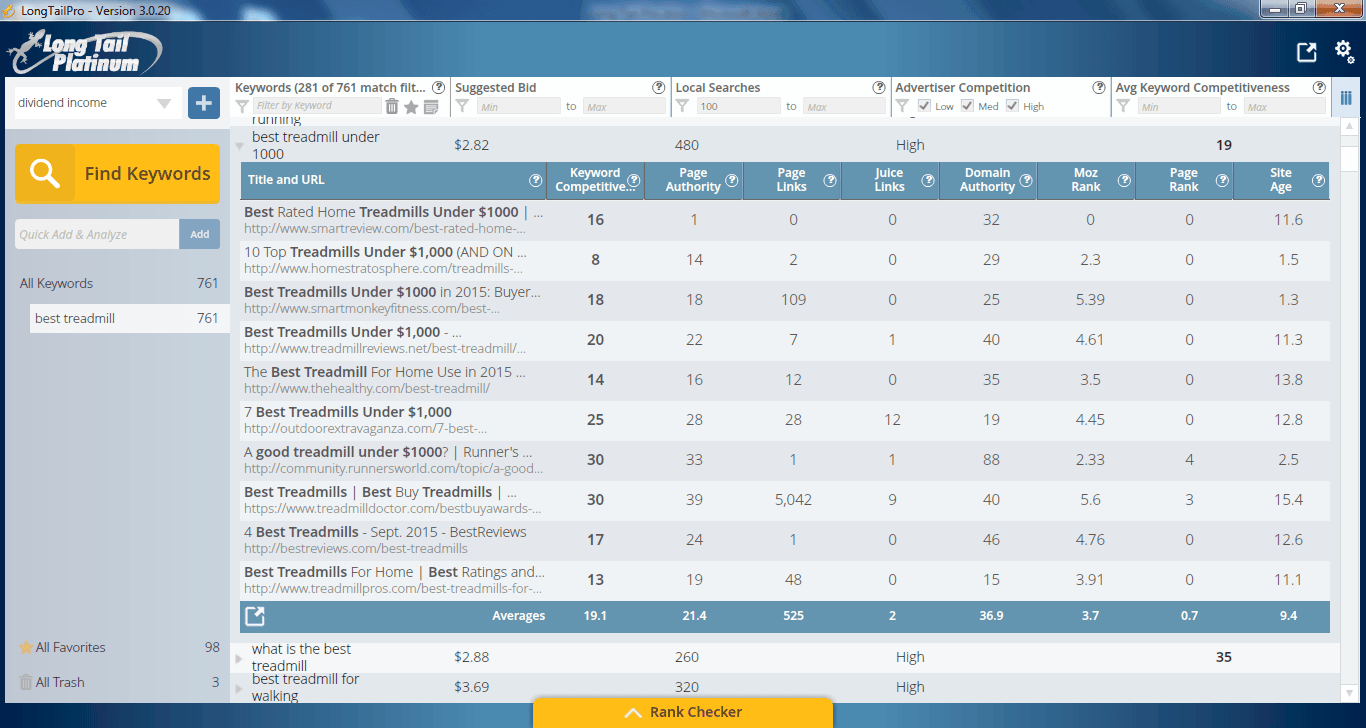Screen dimensions: 1366x728
Task: Collapse the best treadmill under 1000 row
Action: tap(239, 146)
